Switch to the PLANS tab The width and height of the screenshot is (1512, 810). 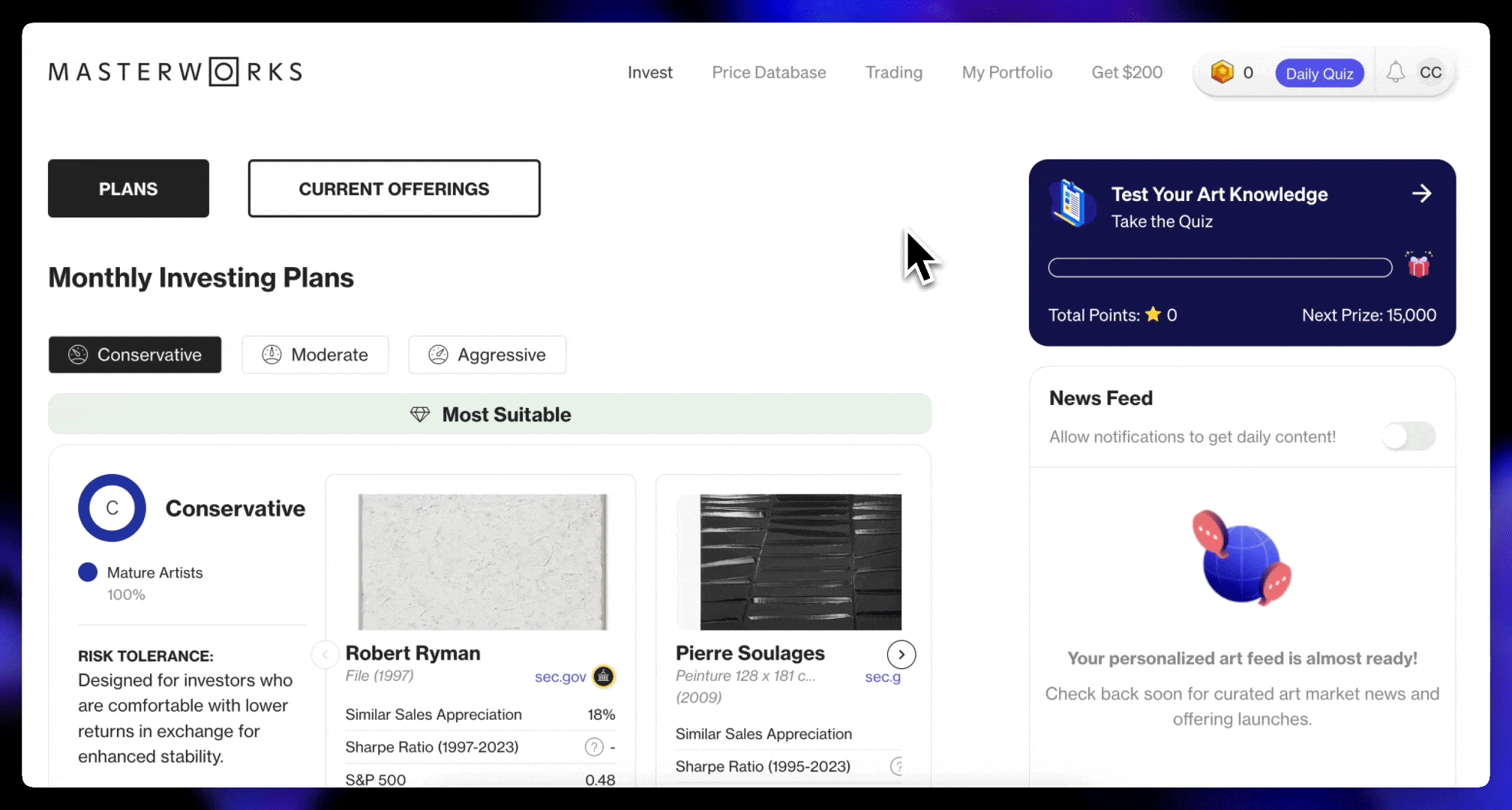pyautogui.click(x=128, y=188)
